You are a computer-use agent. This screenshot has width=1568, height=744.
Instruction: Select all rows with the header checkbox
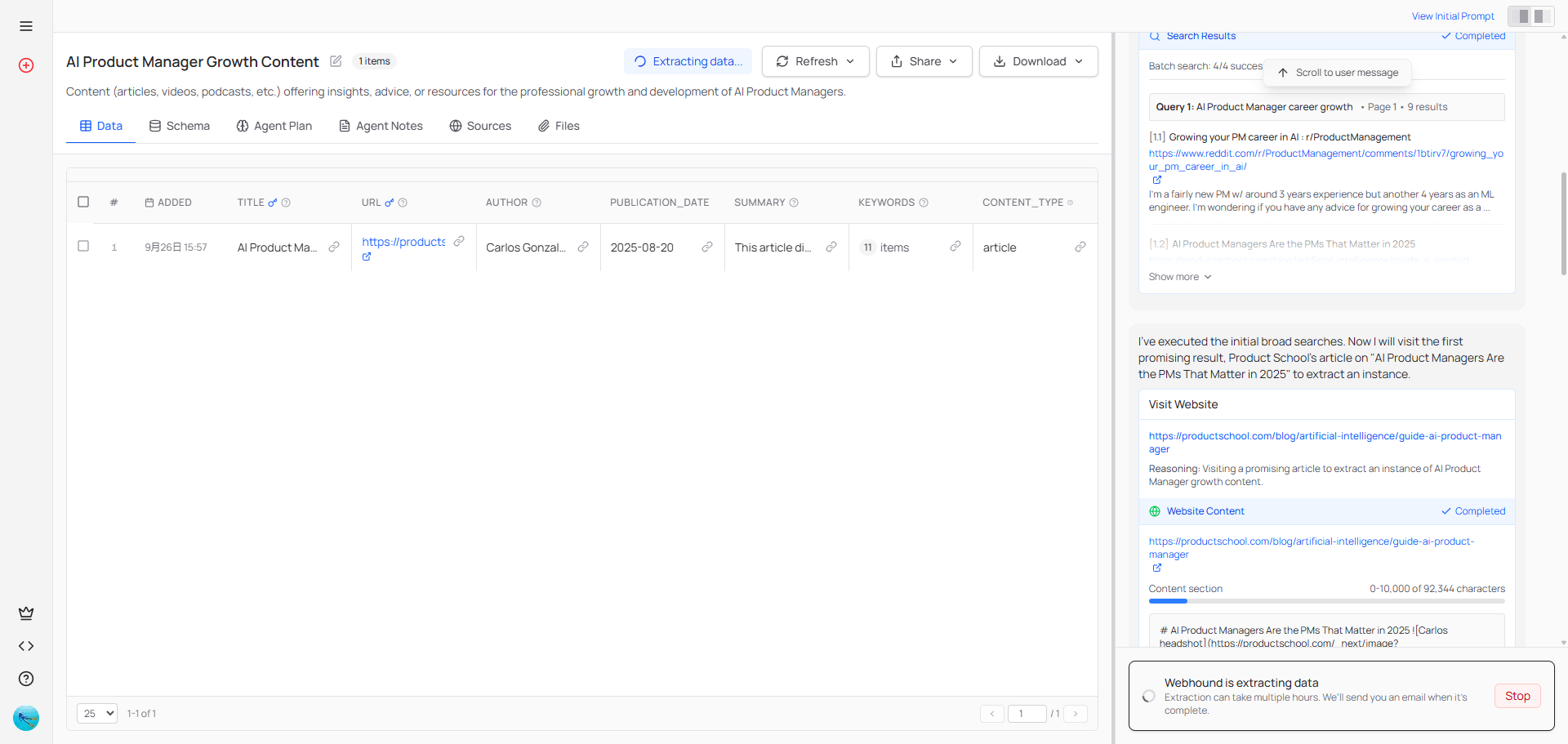tap(82, 201)
